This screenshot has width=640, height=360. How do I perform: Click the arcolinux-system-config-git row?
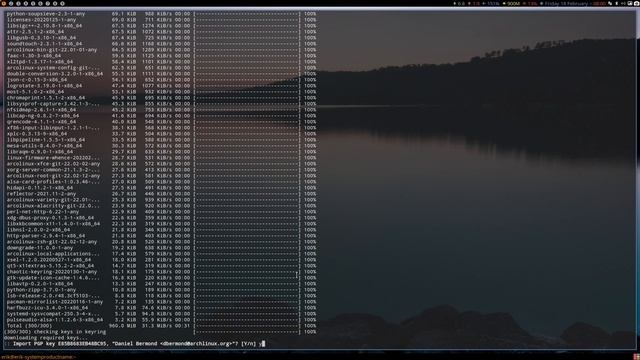click(x=161, y=68)
